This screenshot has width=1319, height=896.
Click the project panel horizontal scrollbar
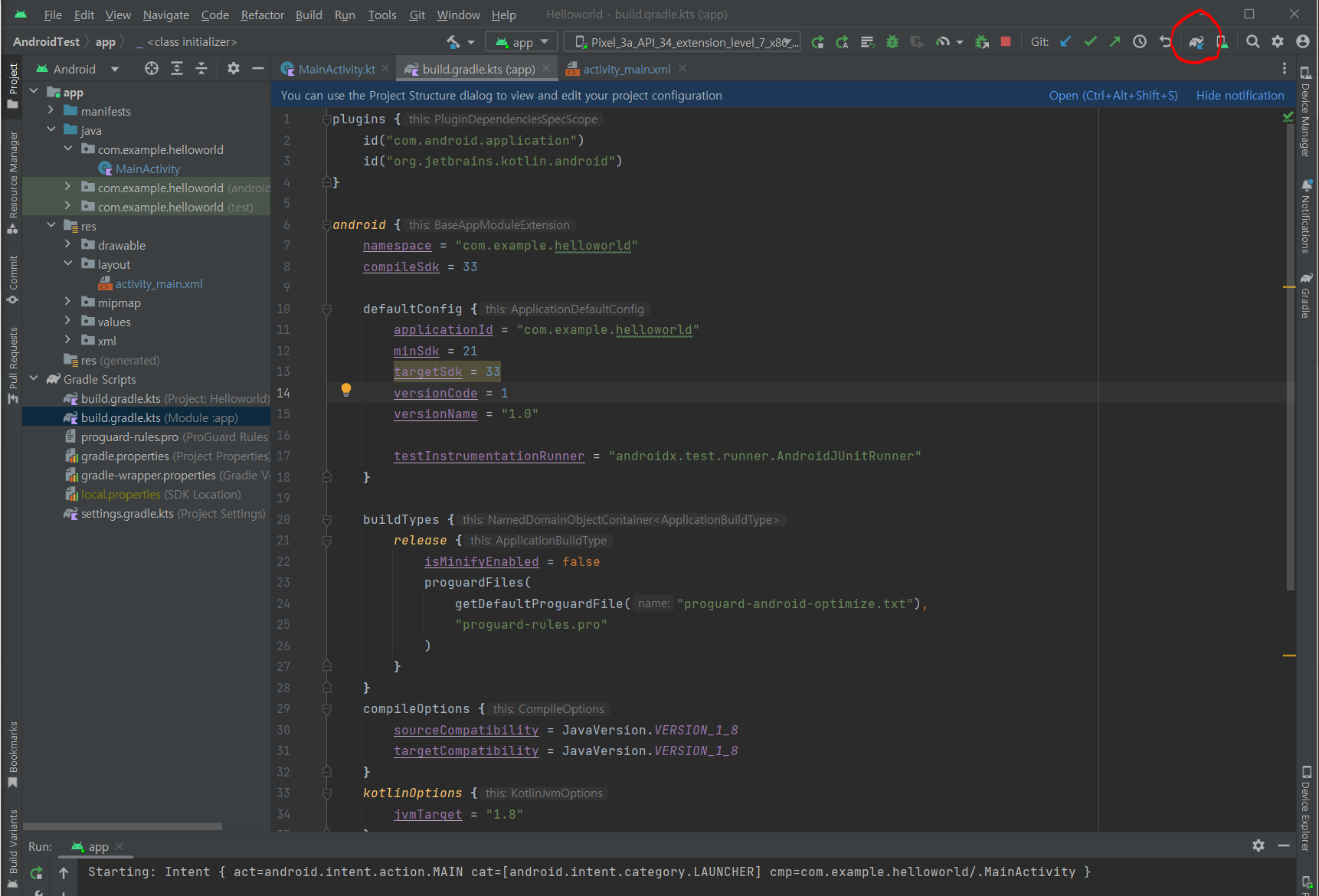(123, 826)
